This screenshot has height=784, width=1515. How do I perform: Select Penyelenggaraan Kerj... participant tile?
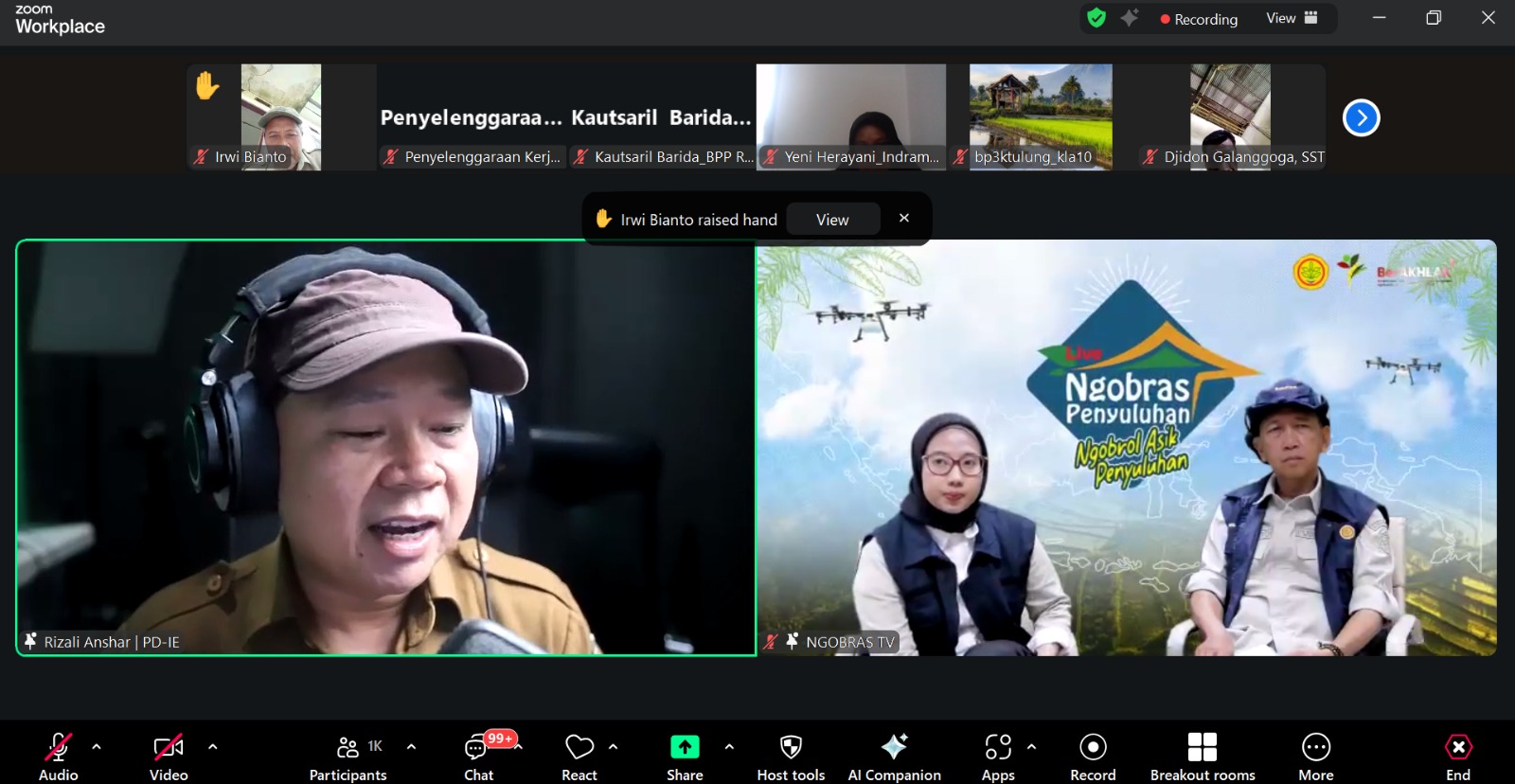472,117
